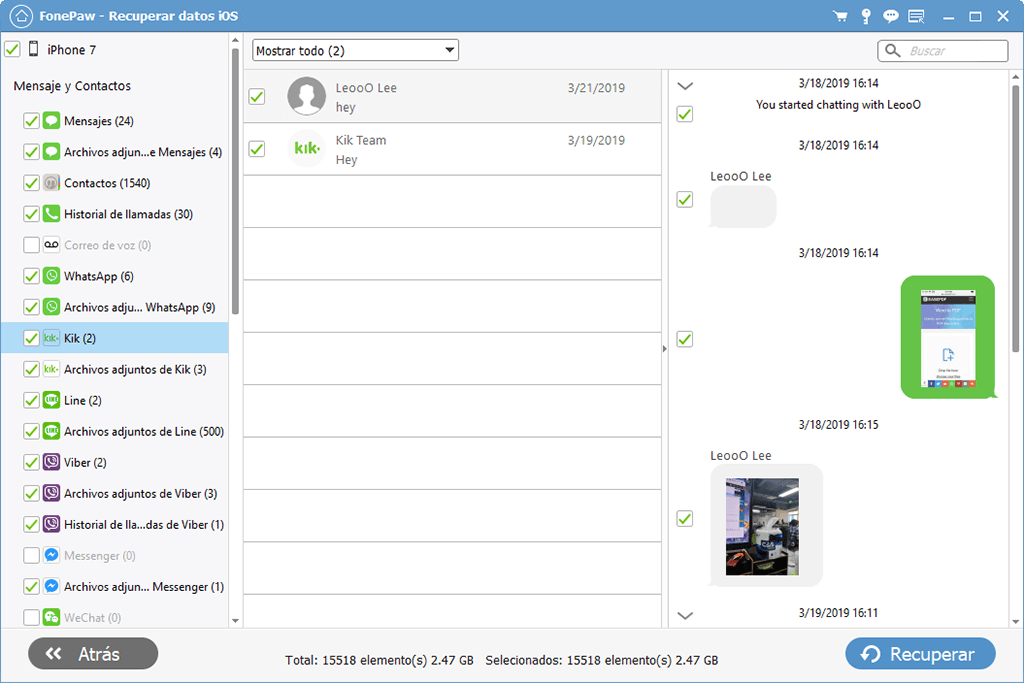Viewport: 1024px width, 683px height.
Task: Open the shopping cart icon
Action: (840, 16)
